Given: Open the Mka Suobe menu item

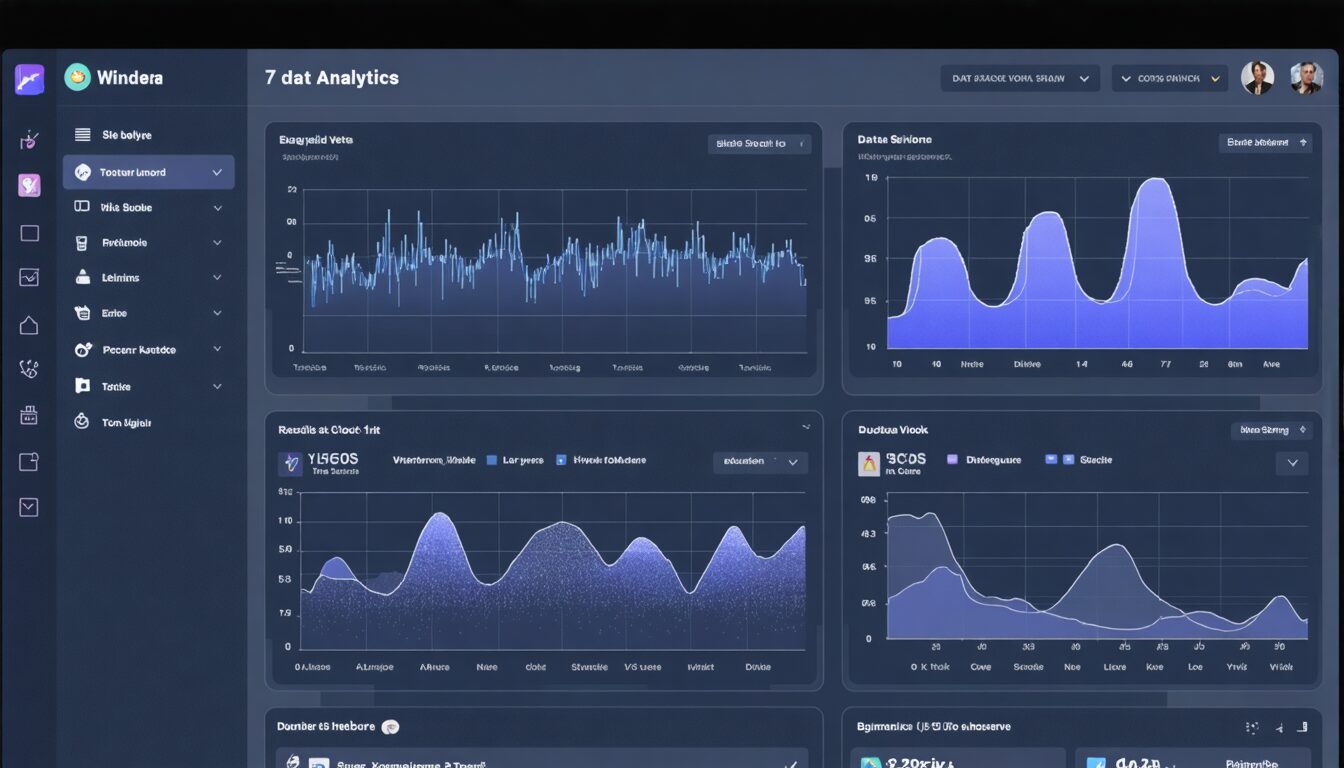Looking at the screenshot, I should (x=148, y=207).
